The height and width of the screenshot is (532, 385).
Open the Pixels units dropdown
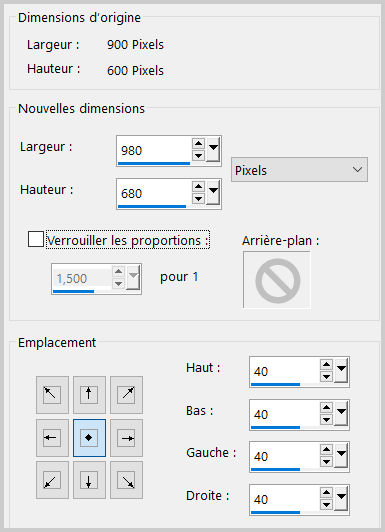point(299,169)
